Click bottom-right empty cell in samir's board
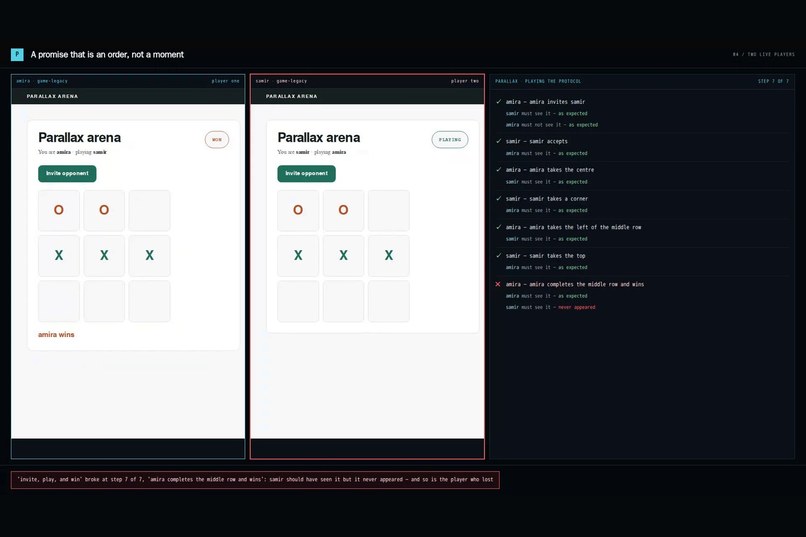 coord(389,301)
